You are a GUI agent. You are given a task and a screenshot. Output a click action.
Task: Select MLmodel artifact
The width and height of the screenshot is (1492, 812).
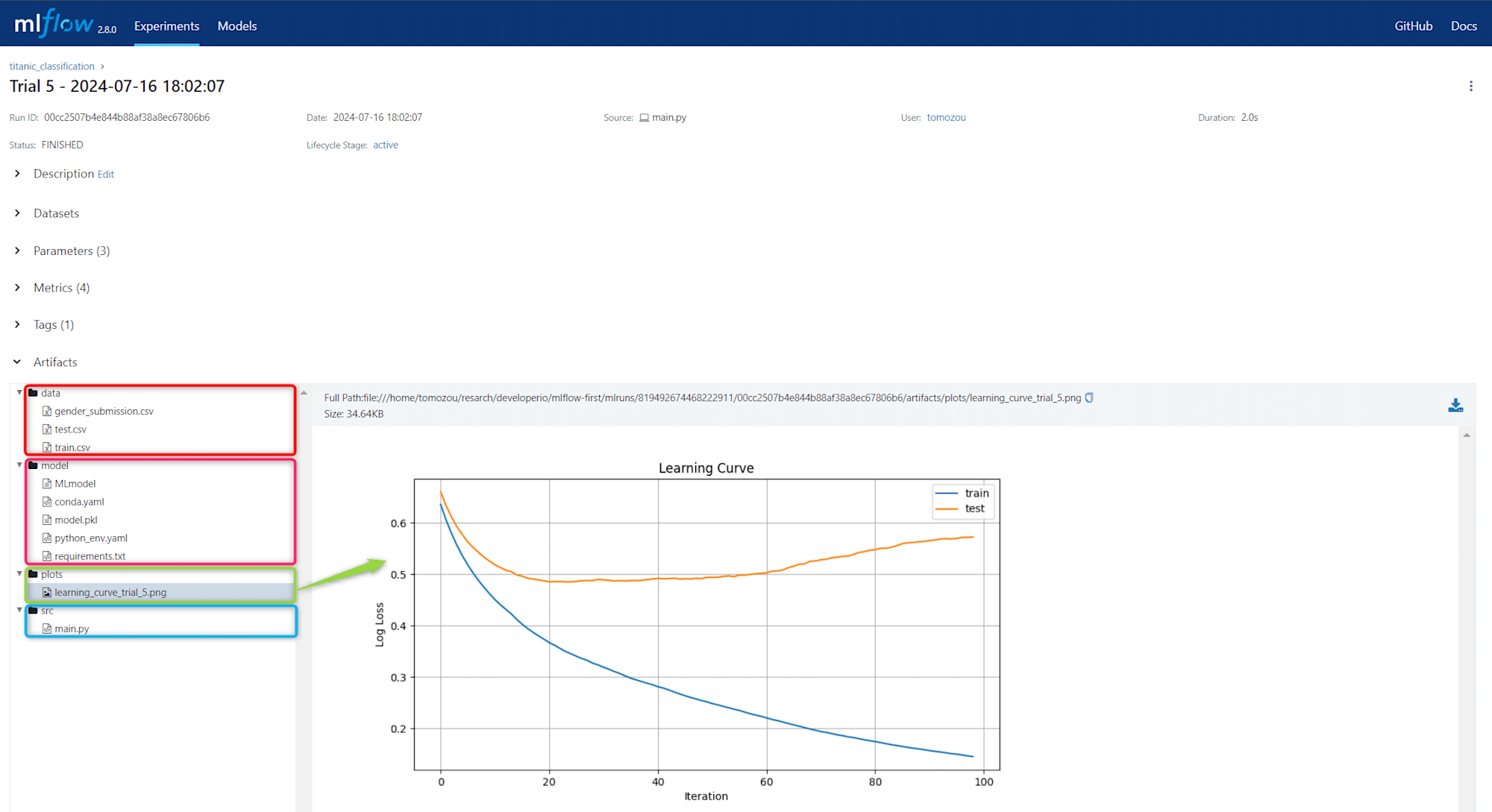[x=75, y=484]
